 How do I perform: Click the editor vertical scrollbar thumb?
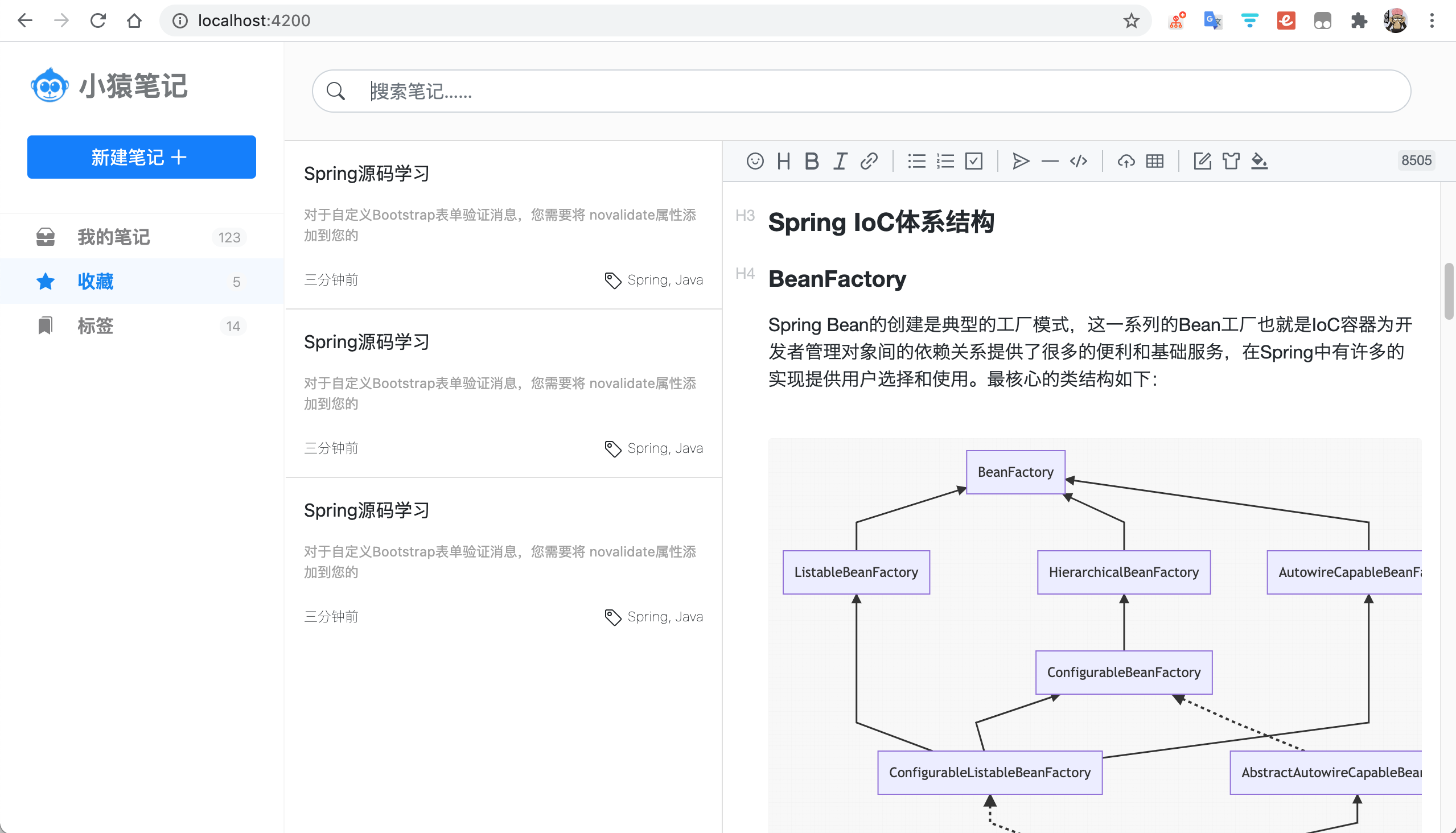[x=1449, y=291]
